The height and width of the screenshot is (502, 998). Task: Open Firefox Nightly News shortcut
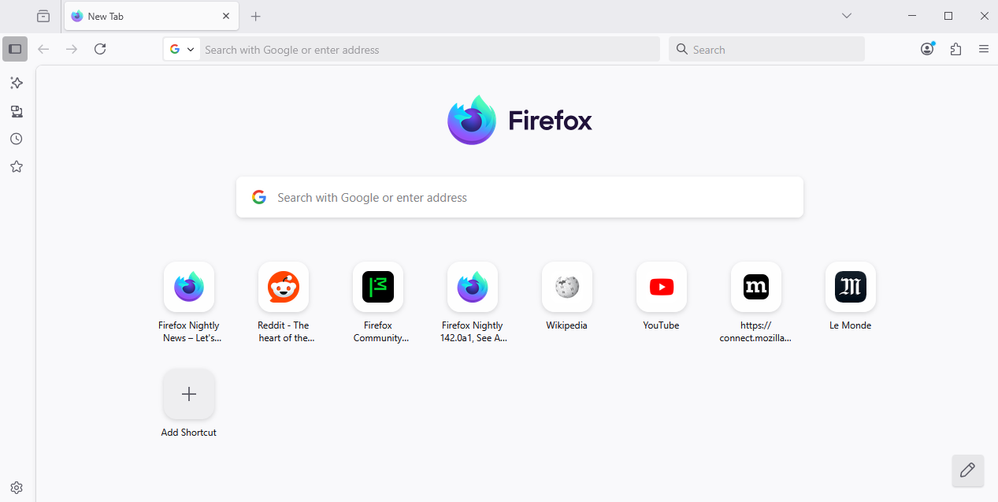(189, 287)
